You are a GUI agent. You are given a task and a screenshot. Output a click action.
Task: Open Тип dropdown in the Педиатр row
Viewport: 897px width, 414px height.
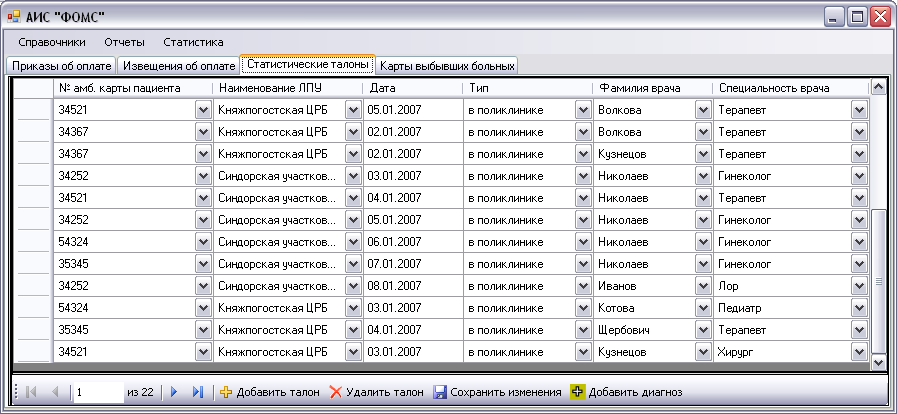pyautogui.click(x=583, y=308)
